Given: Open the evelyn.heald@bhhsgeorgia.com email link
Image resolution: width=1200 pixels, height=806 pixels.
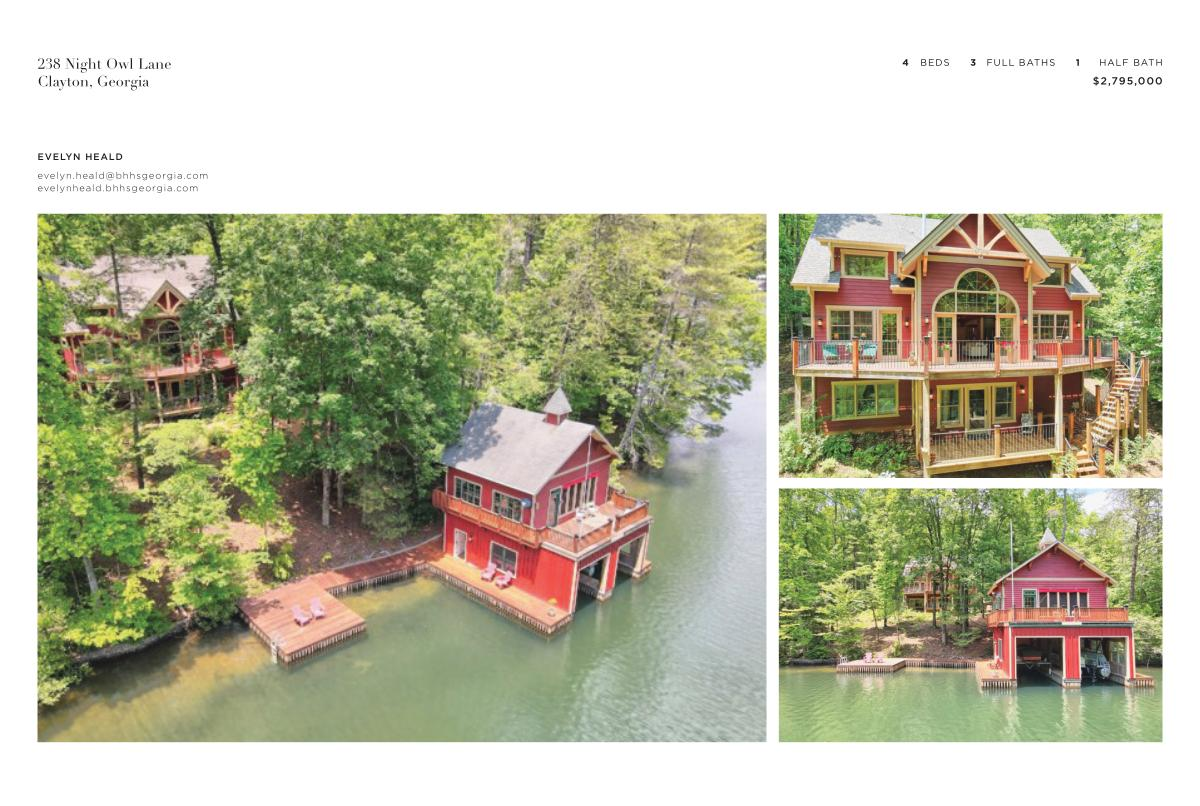Looking at the screenshot, I should coord(123,175).
